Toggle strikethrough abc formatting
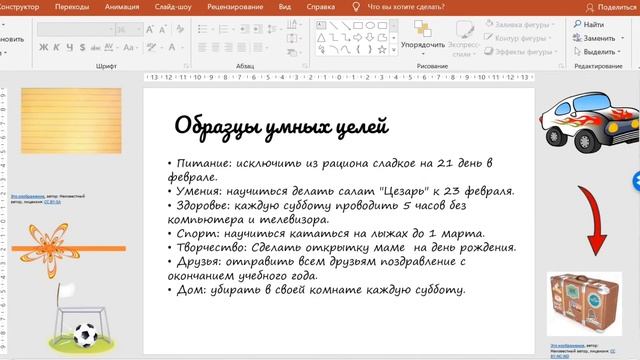640x360 pixels. pyautogui.click(x=96, y=47)
